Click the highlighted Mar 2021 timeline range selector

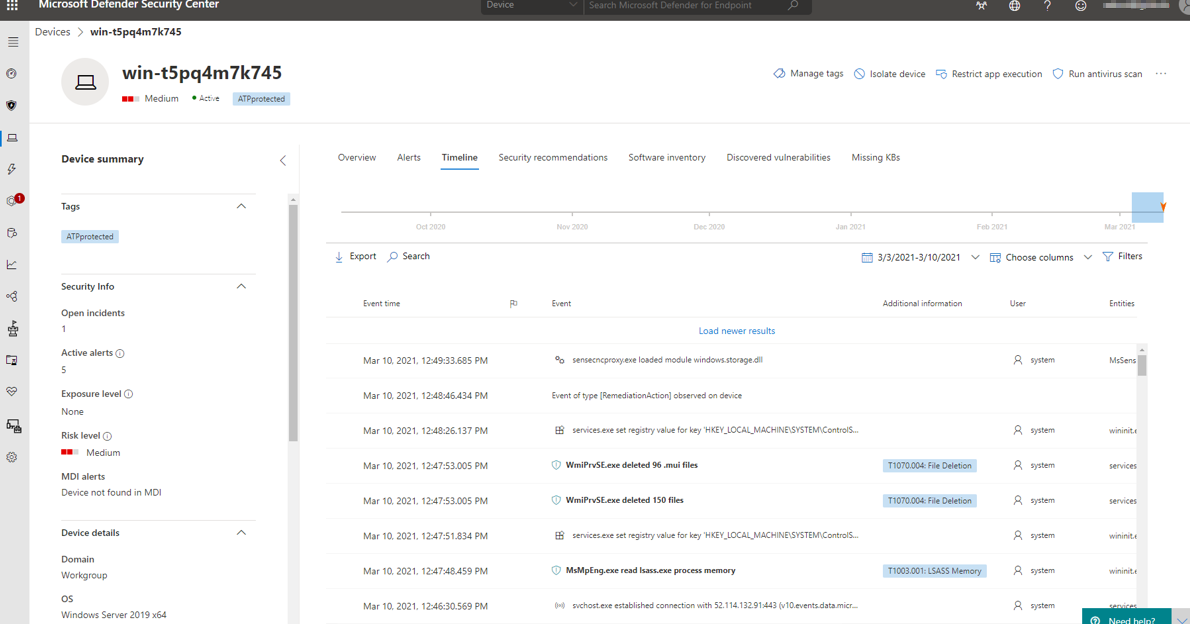pyautogui.click(x=1147, y=207)
